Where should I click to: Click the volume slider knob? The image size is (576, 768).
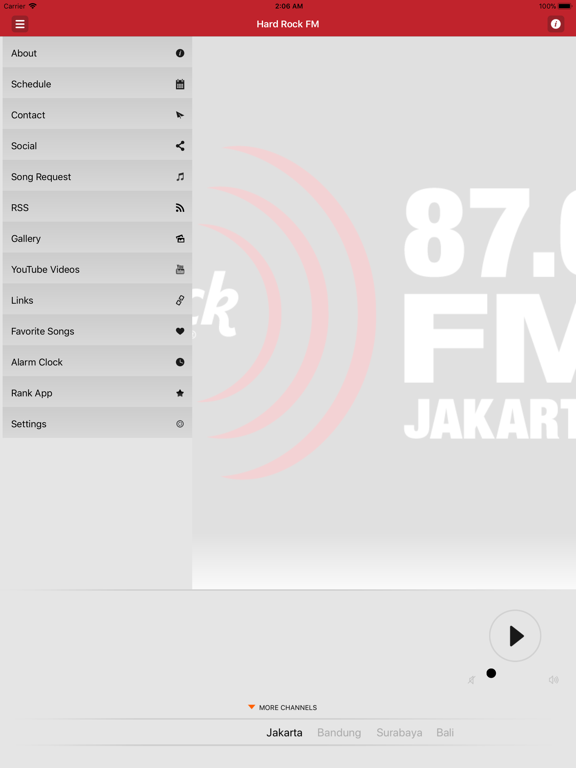(x=491, y=673)
